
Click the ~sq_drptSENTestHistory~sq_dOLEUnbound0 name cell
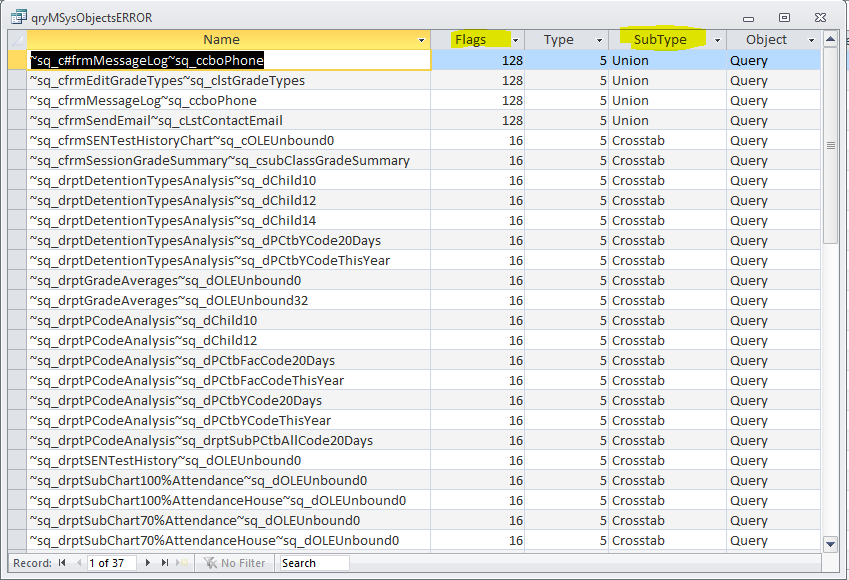(x=228, y=461)
